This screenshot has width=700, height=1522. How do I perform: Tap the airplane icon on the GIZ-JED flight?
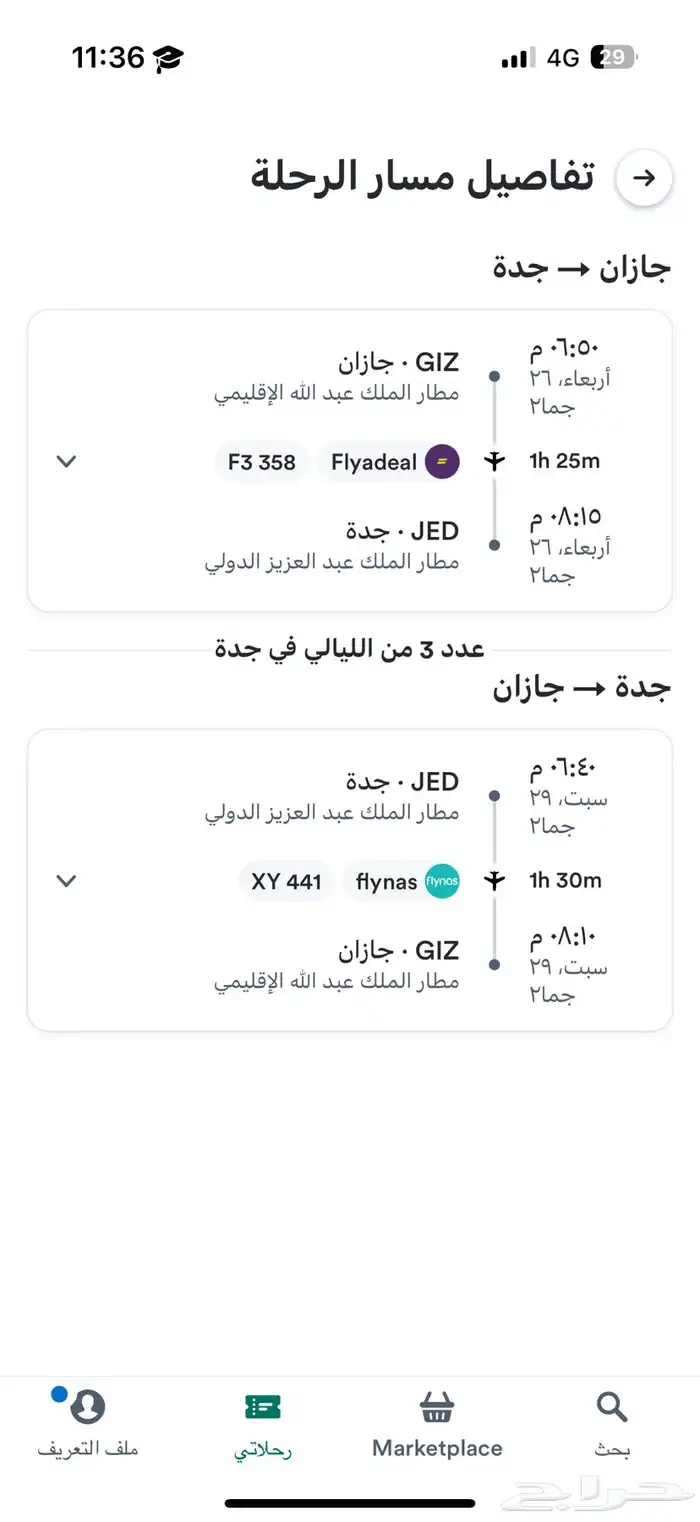[x=495, y=462]
